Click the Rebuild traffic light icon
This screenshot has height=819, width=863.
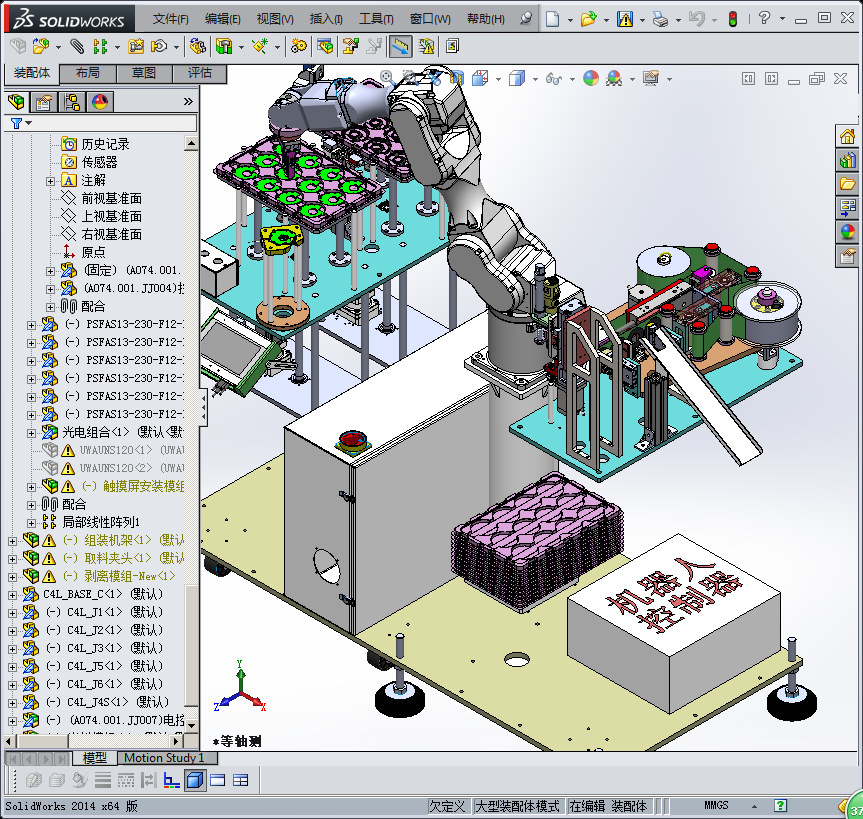coord(733,19)
